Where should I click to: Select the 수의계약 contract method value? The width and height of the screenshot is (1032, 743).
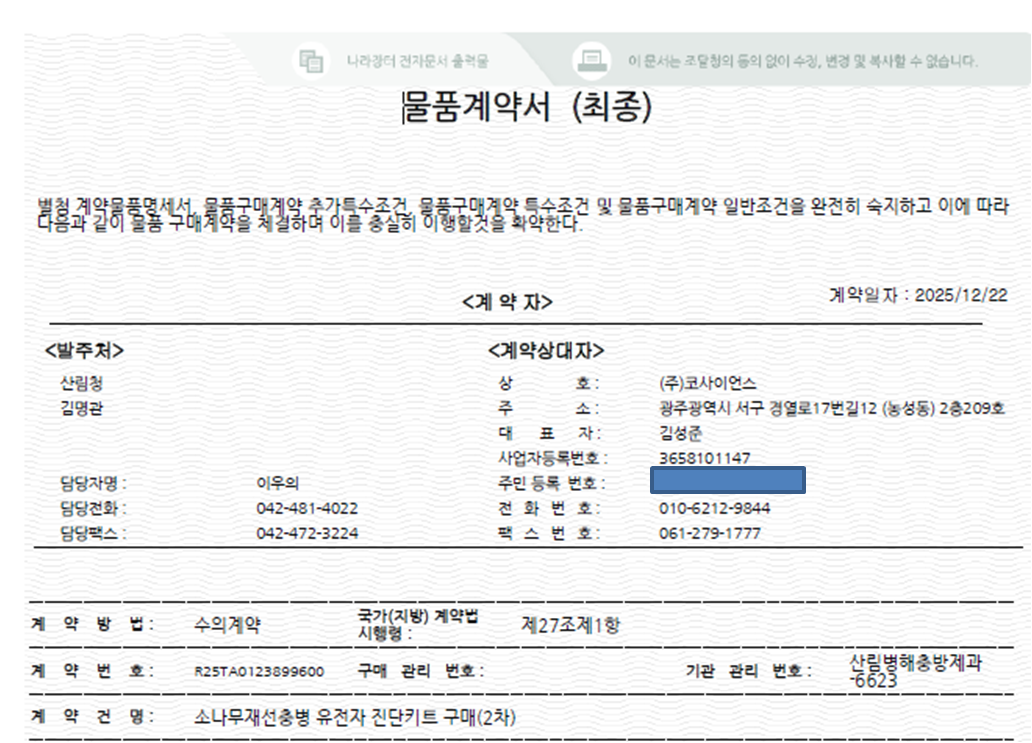click(x=227, y=625)
